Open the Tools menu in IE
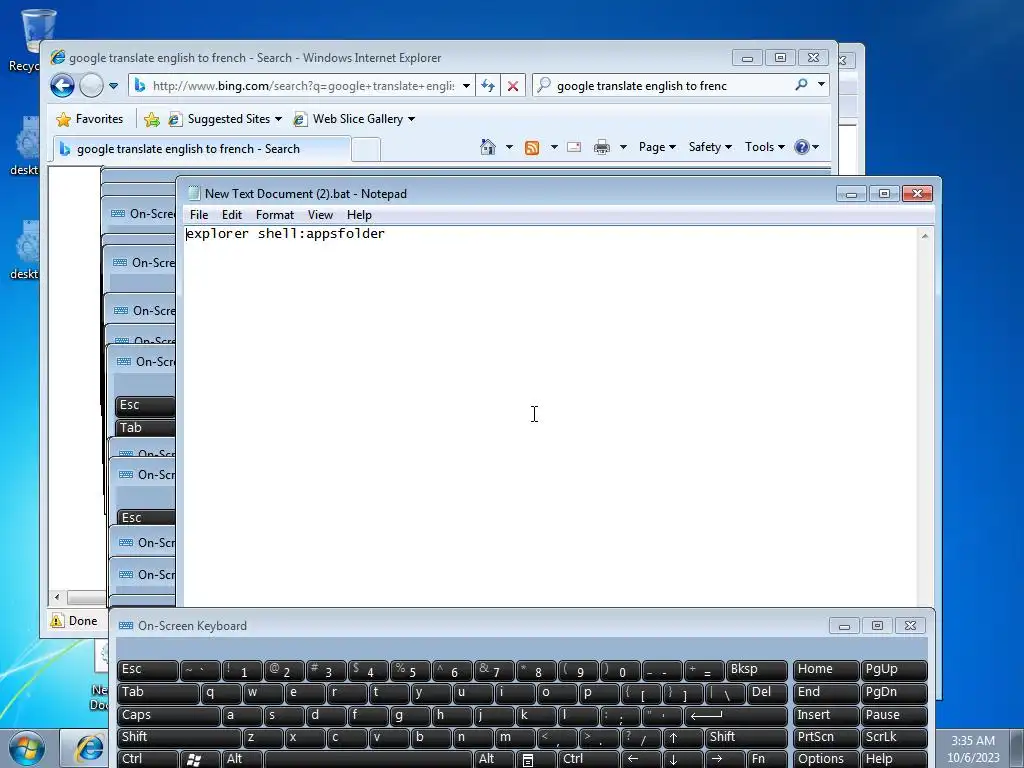The height and width of the screenshot is (768, 1024). (x=765, y=147)
